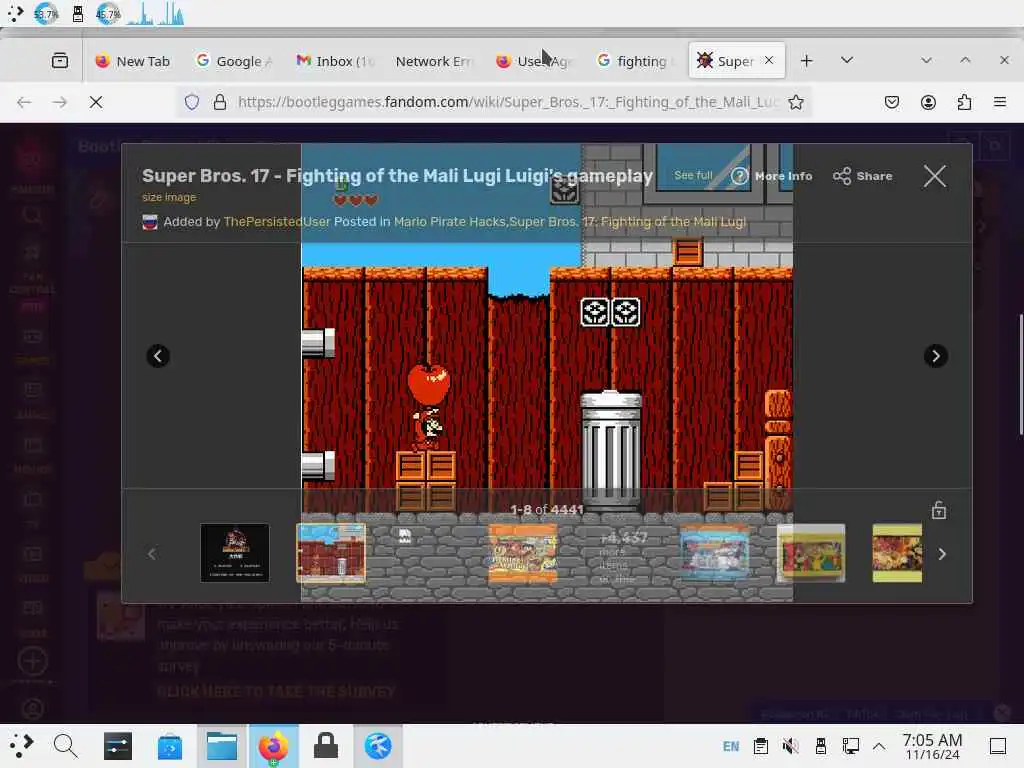Open the top panel memory usage widget
Image resolution: width=1024 pixels, height=768 pixels.
(x=108, y=13)
